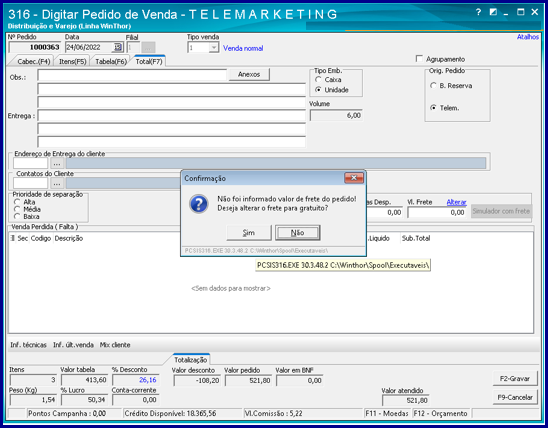This screenshot has width=548, height=428.
Task: Click the first Entrega input field
Action: pos(172,116)
